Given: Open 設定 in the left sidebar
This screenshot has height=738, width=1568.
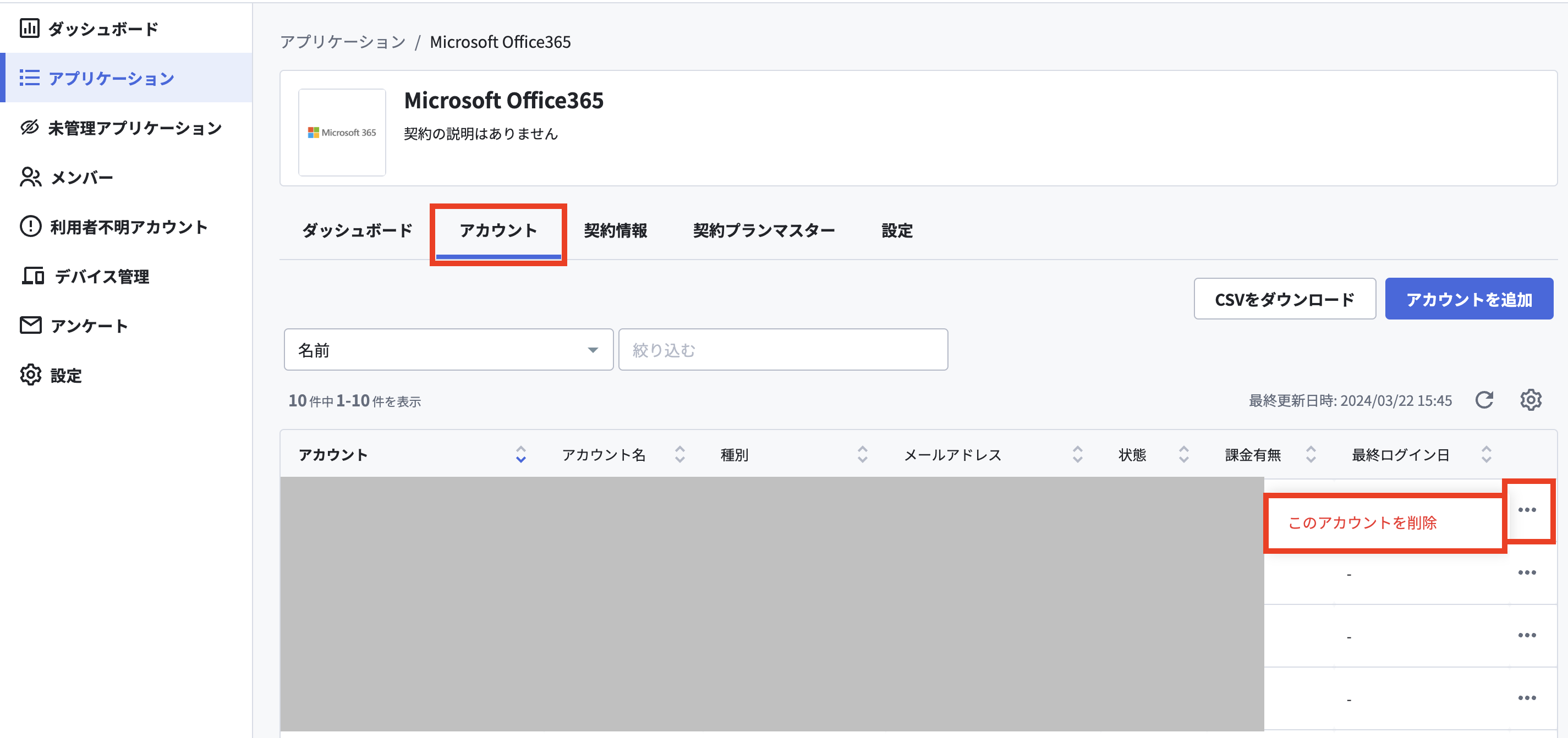Looking at the screenshot, I should click(126, 376).
